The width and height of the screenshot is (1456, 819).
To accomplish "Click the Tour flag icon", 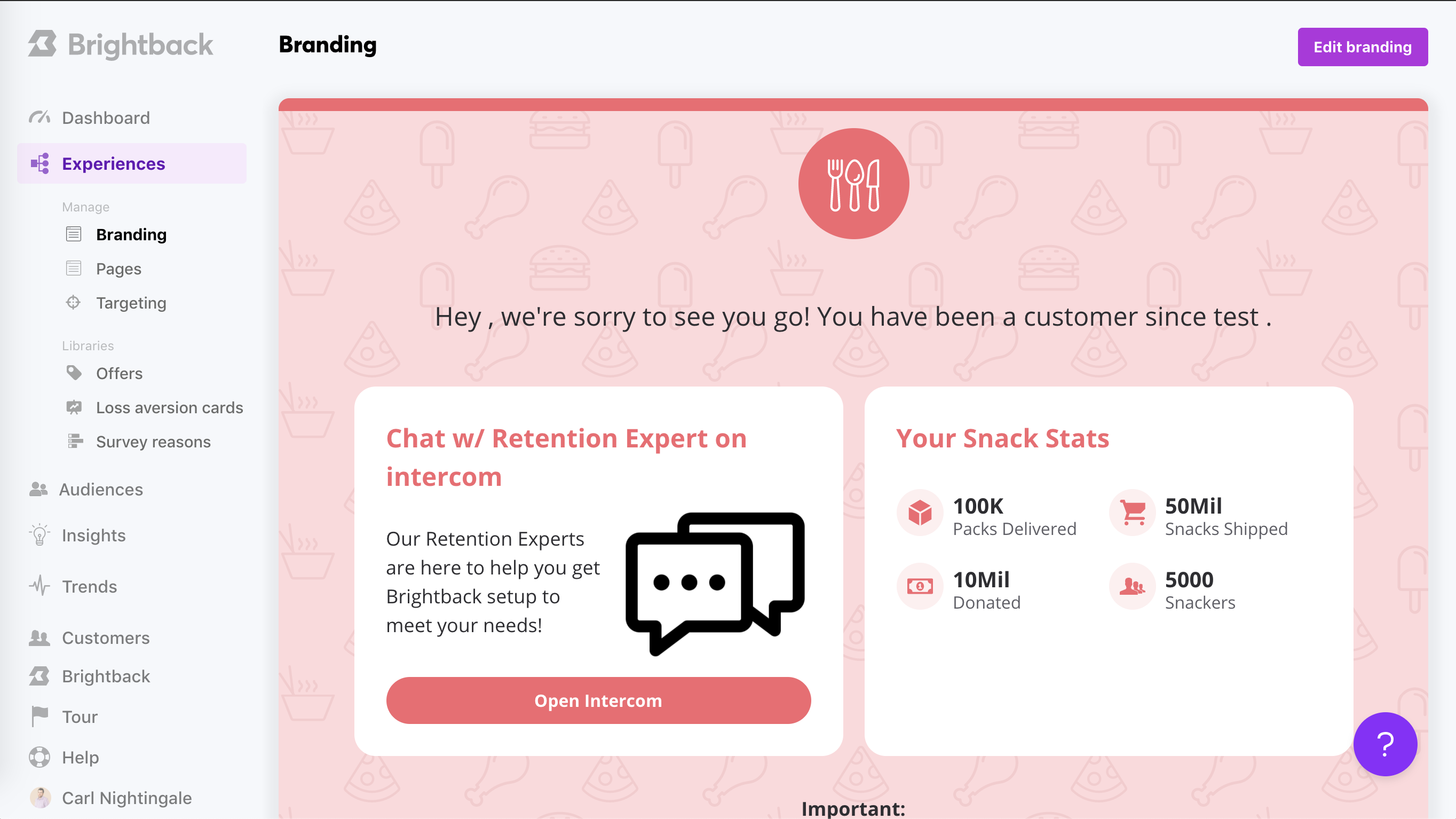I will tap(39, 716).
